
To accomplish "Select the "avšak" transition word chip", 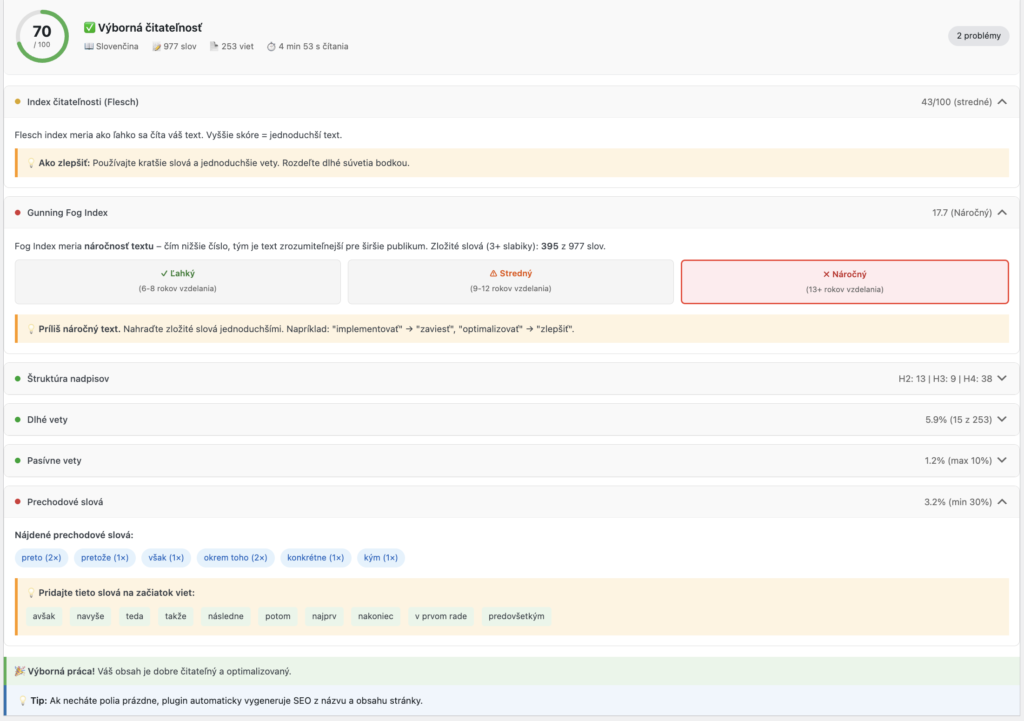I will pos(44,616).
